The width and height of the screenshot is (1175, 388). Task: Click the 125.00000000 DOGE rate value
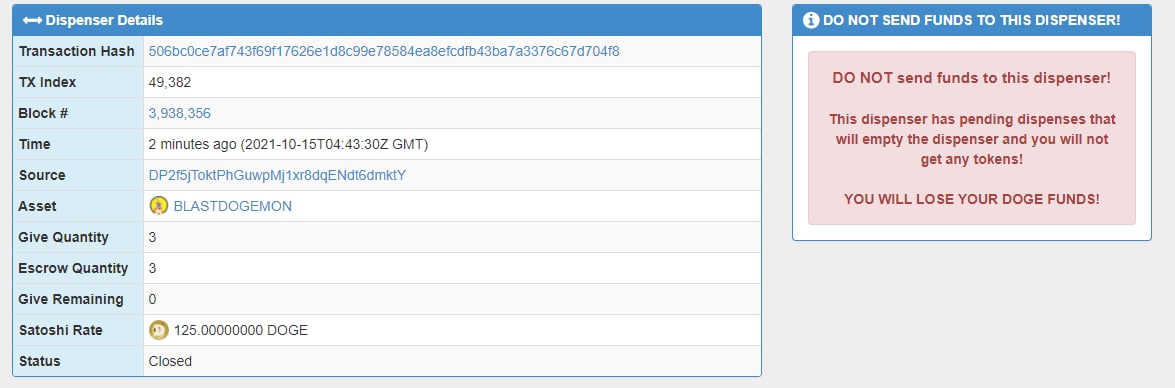(241, 330)
